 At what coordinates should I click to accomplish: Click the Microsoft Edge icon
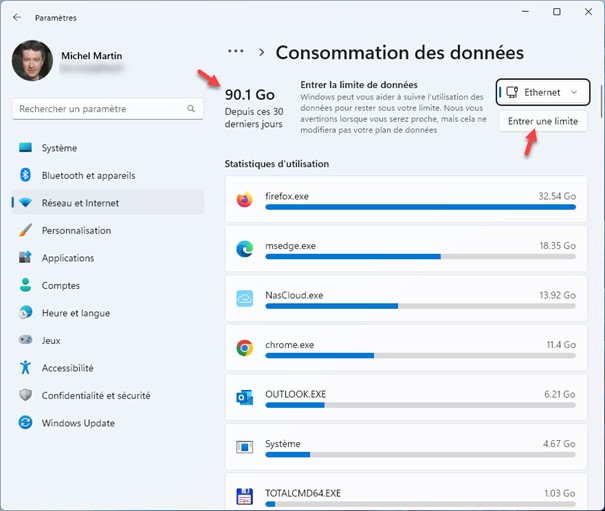click(244, 249)
